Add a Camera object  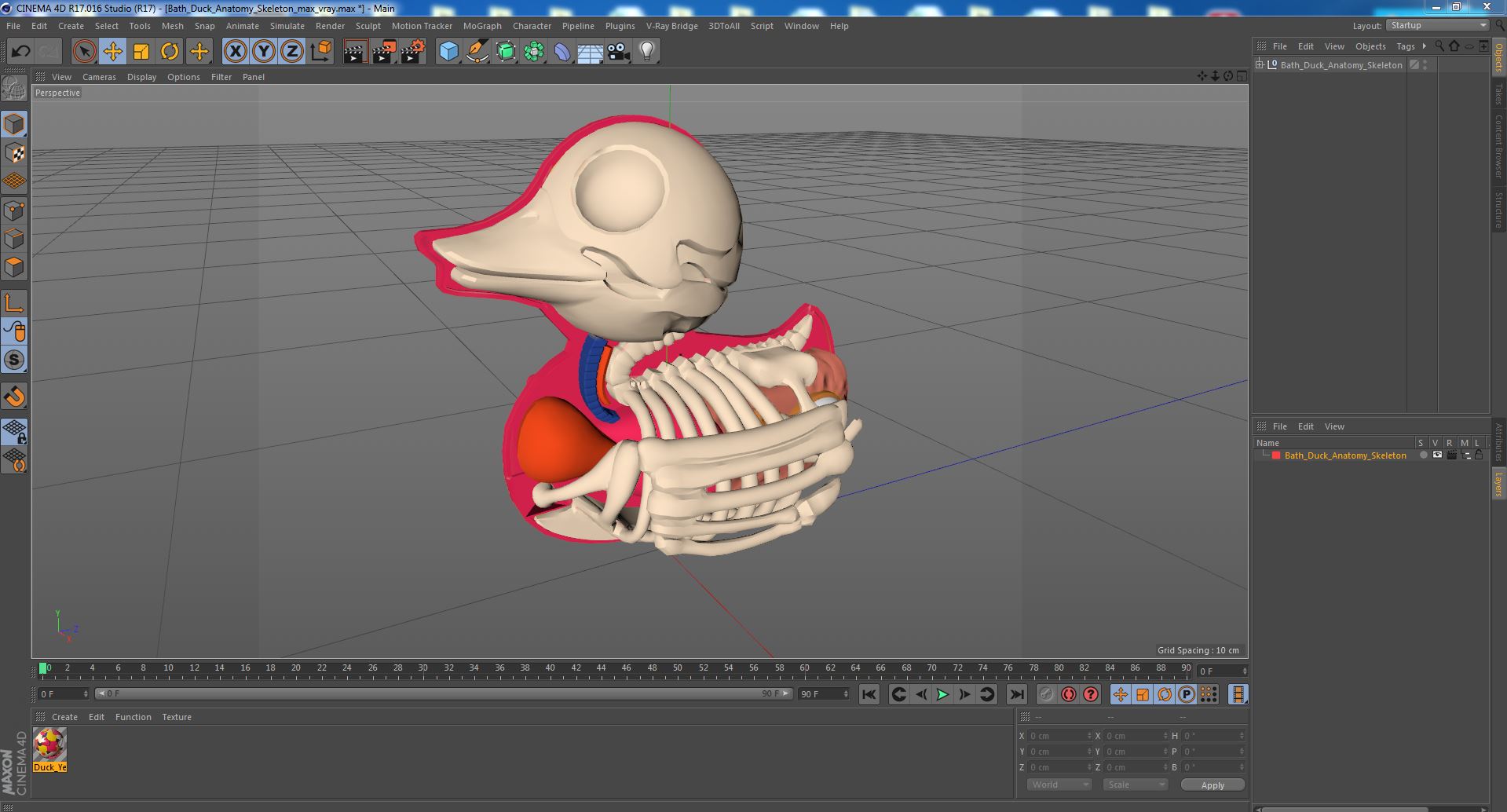pos(619,52)
